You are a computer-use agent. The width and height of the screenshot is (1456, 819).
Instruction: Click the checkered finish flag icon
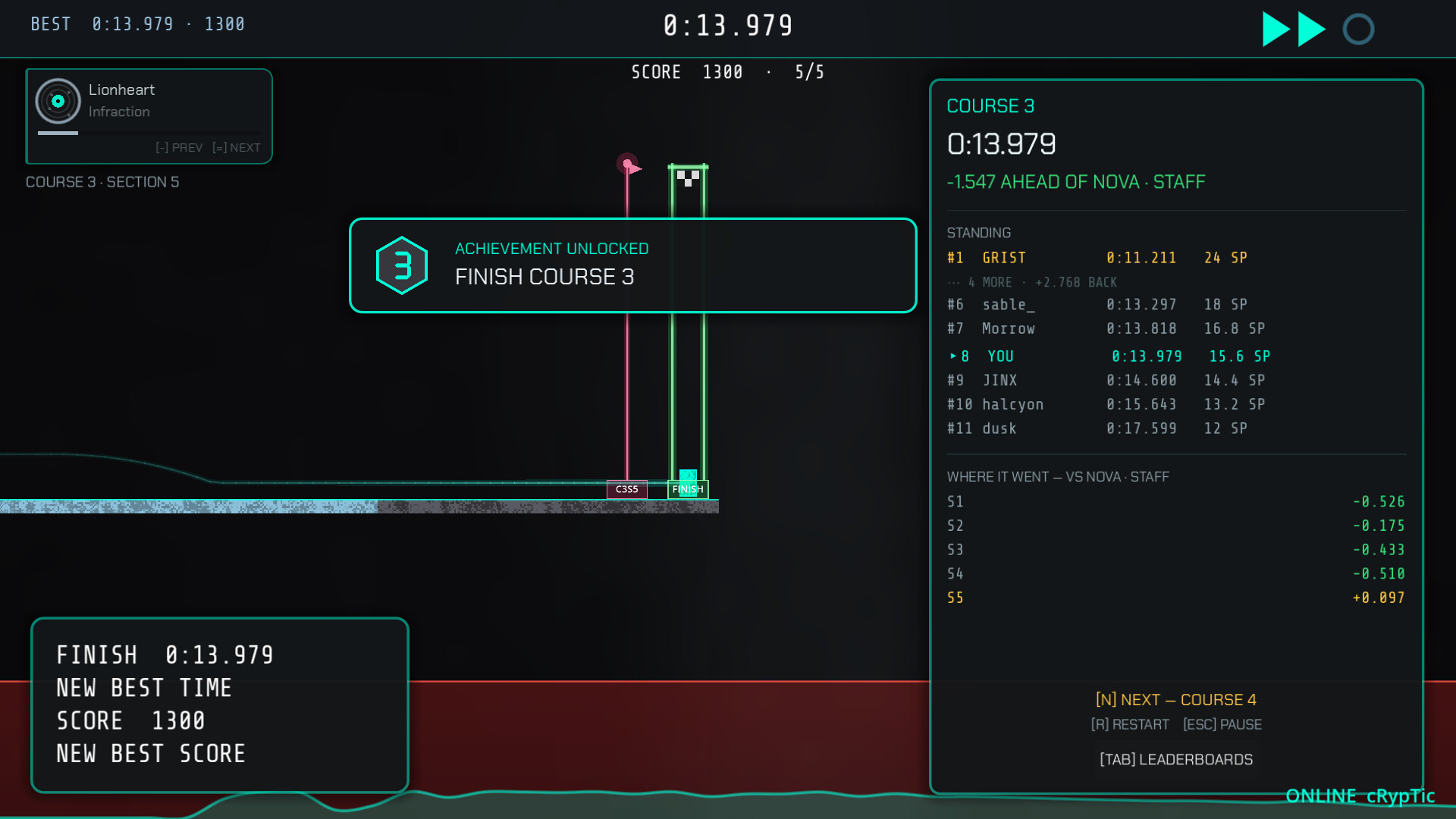(688, 178)
